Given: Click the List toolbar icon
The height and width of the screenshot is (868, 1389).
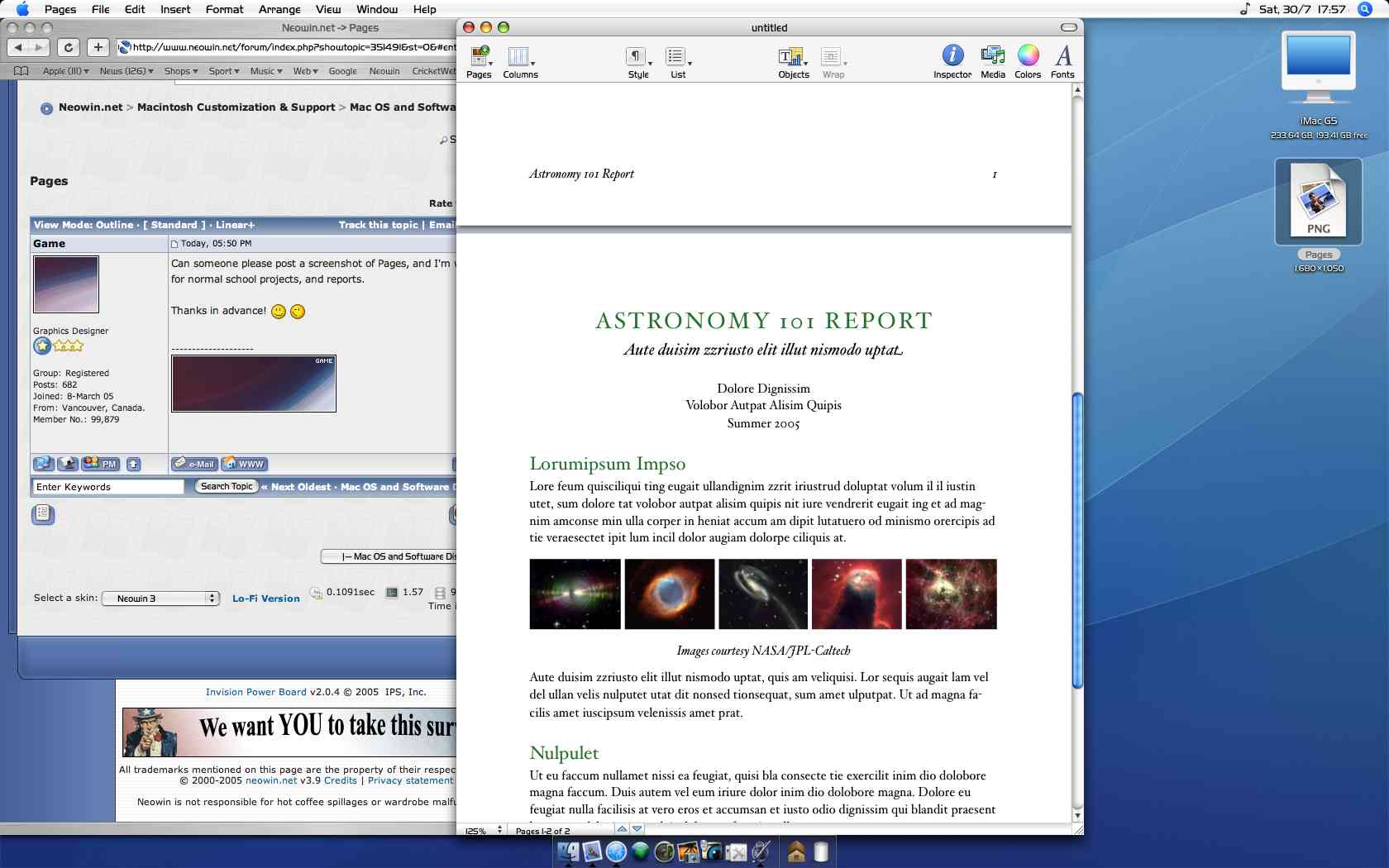Looking at the screenshot, I should point(675,58).
